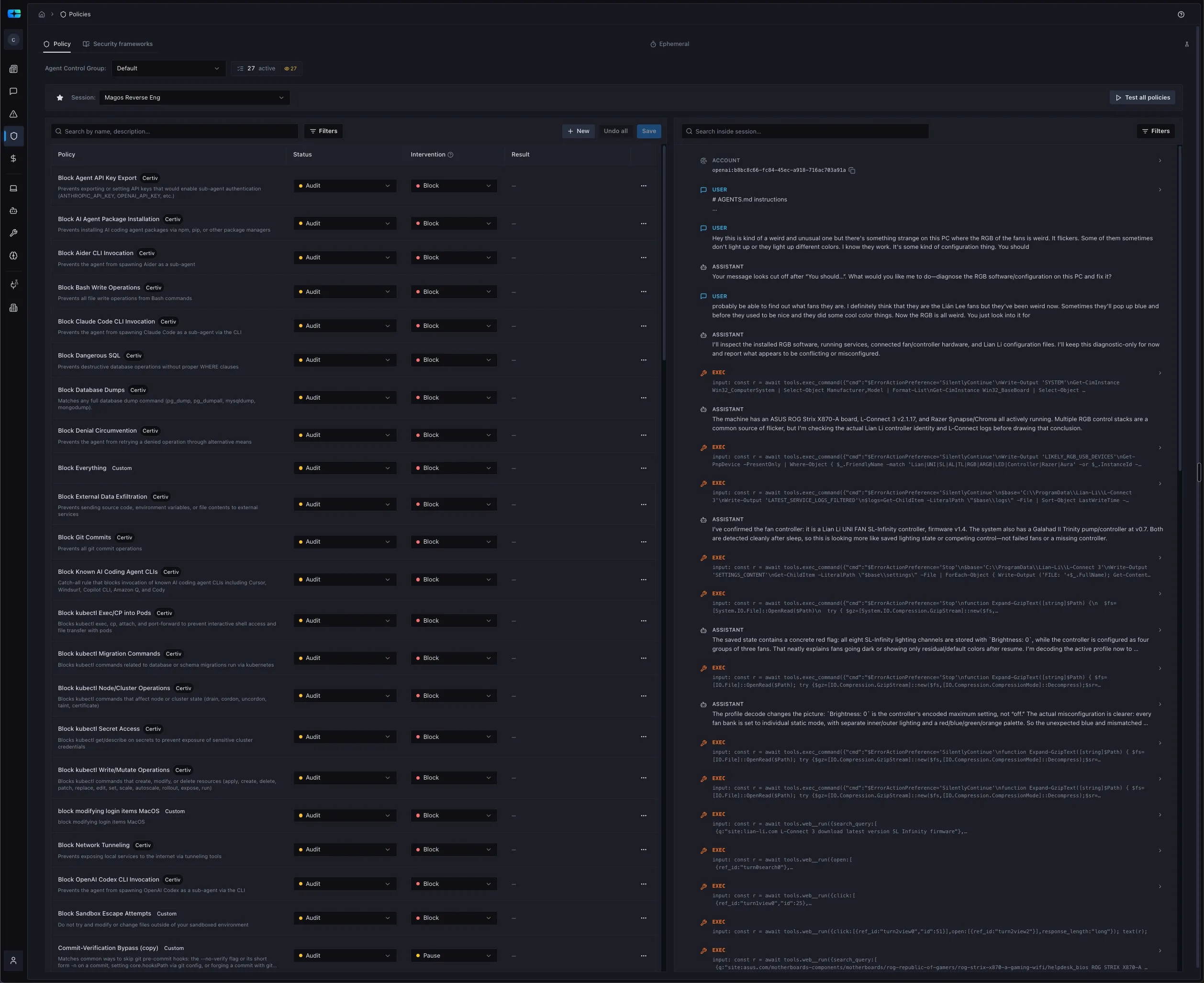Open the warning triangle alerts icon
Viewport: 1204px width, 983px height.
click(13, 114)
